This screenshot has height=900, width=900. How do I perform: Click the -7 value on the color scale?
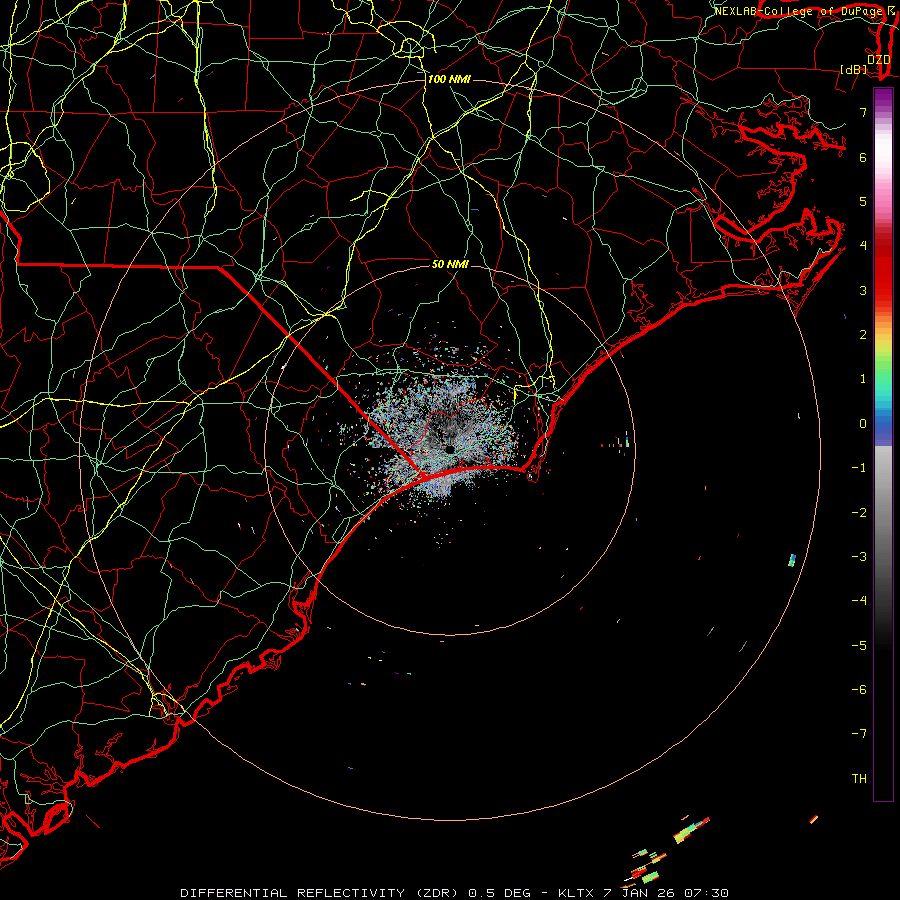[859, 734]
